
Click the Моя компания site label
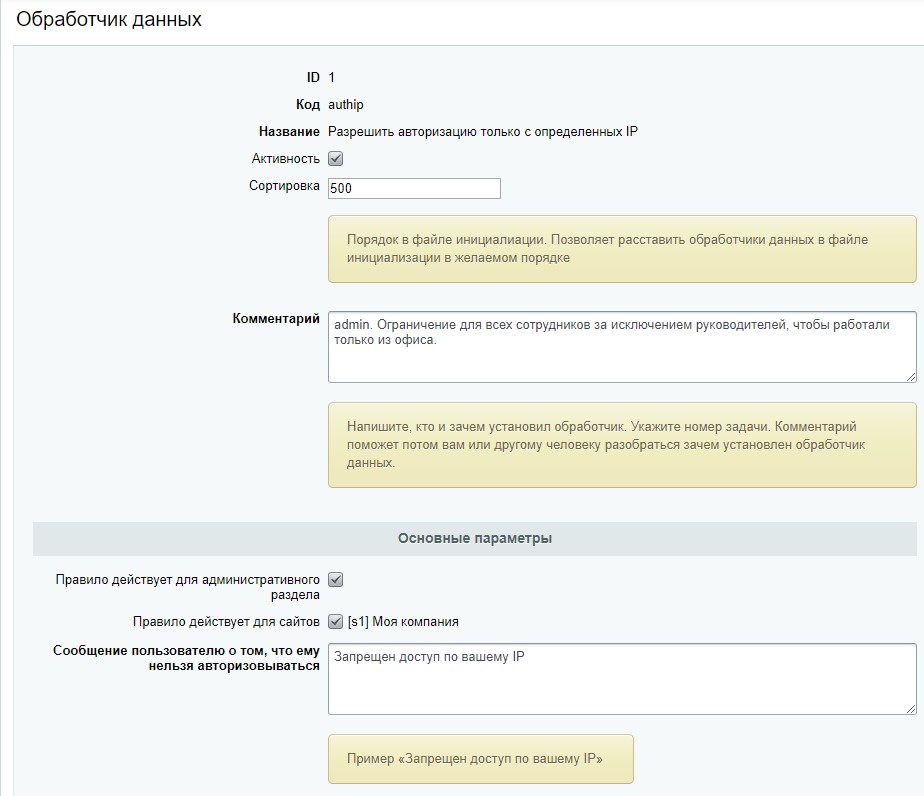(x=403, y=622)
